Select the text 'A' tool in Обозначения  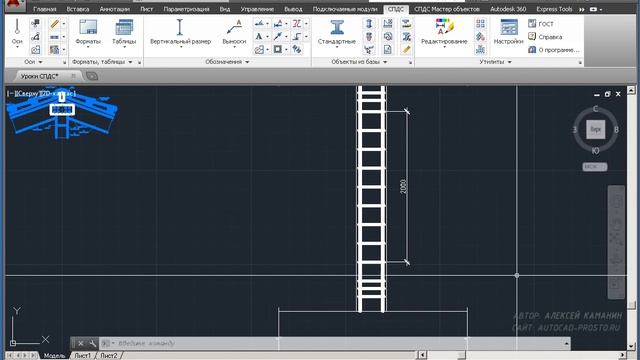point(259,37)
